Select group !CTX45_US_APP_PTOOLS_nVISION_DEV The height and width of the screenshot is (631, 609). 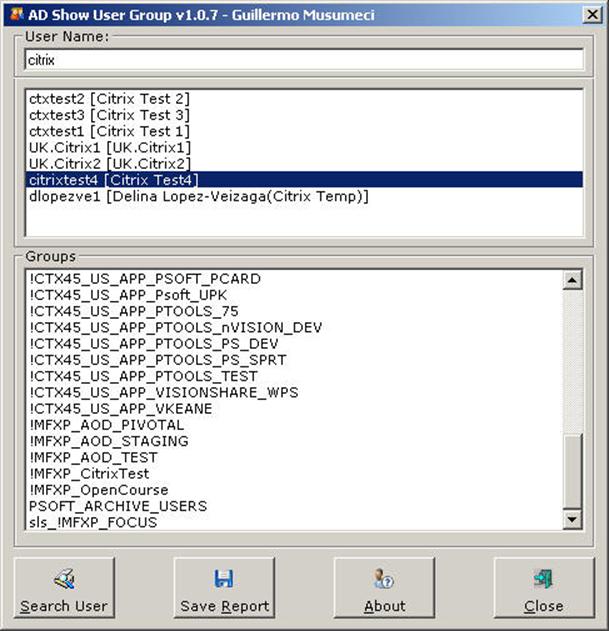coord(294,328)
